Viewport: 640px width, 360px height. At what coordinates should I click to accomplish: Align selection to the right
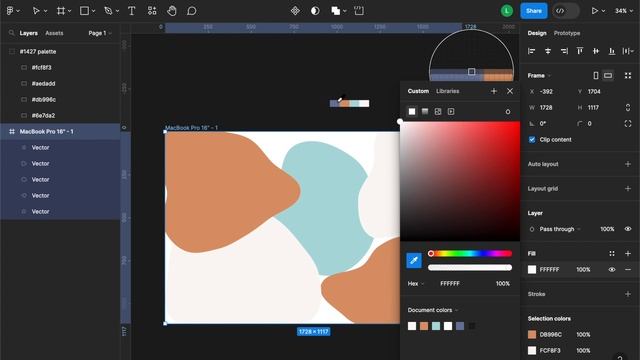[564, 51]
